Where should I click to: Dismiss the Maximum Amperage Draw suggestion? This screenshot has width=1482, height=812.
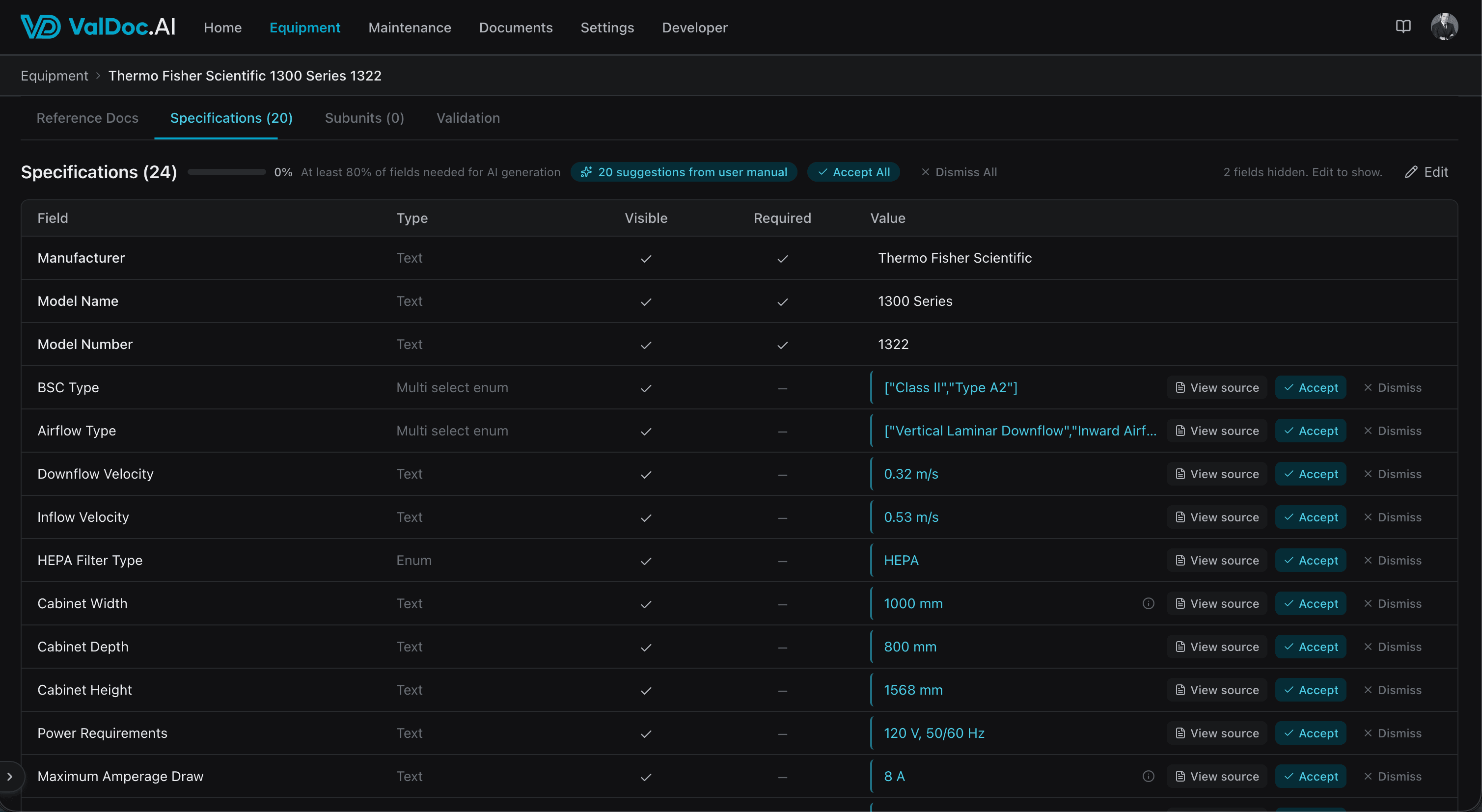1392,776
